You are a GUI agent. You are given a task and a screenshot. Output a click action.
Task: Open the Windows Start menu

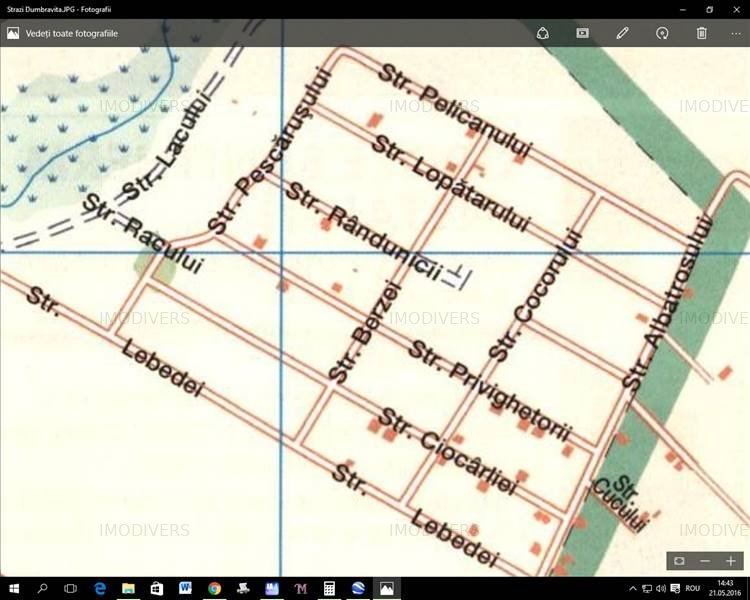[x=14, y=589]
